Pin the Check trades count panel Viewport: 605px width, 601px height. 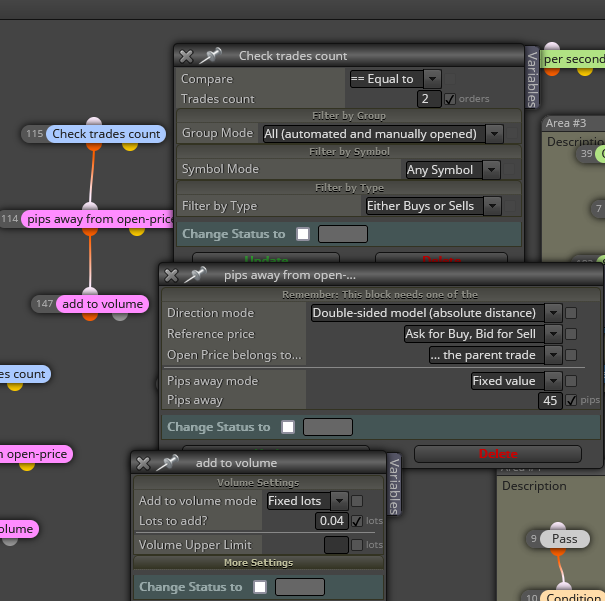coord(210,56)
